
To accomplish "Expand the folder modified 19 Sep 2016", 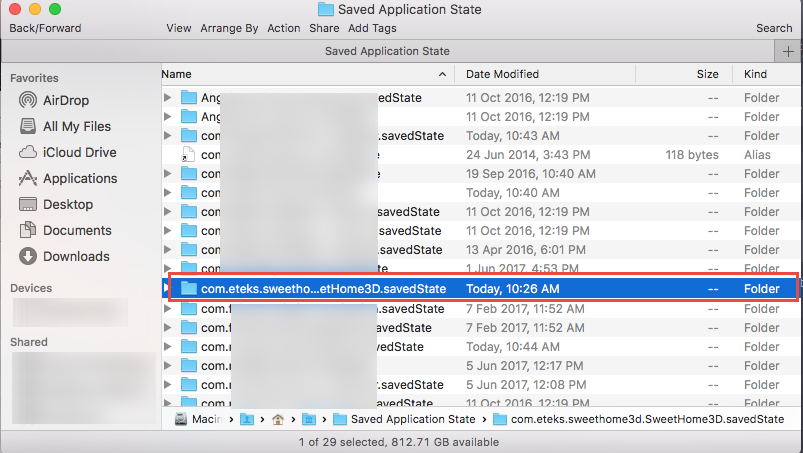I will click(x=167, y=174).
